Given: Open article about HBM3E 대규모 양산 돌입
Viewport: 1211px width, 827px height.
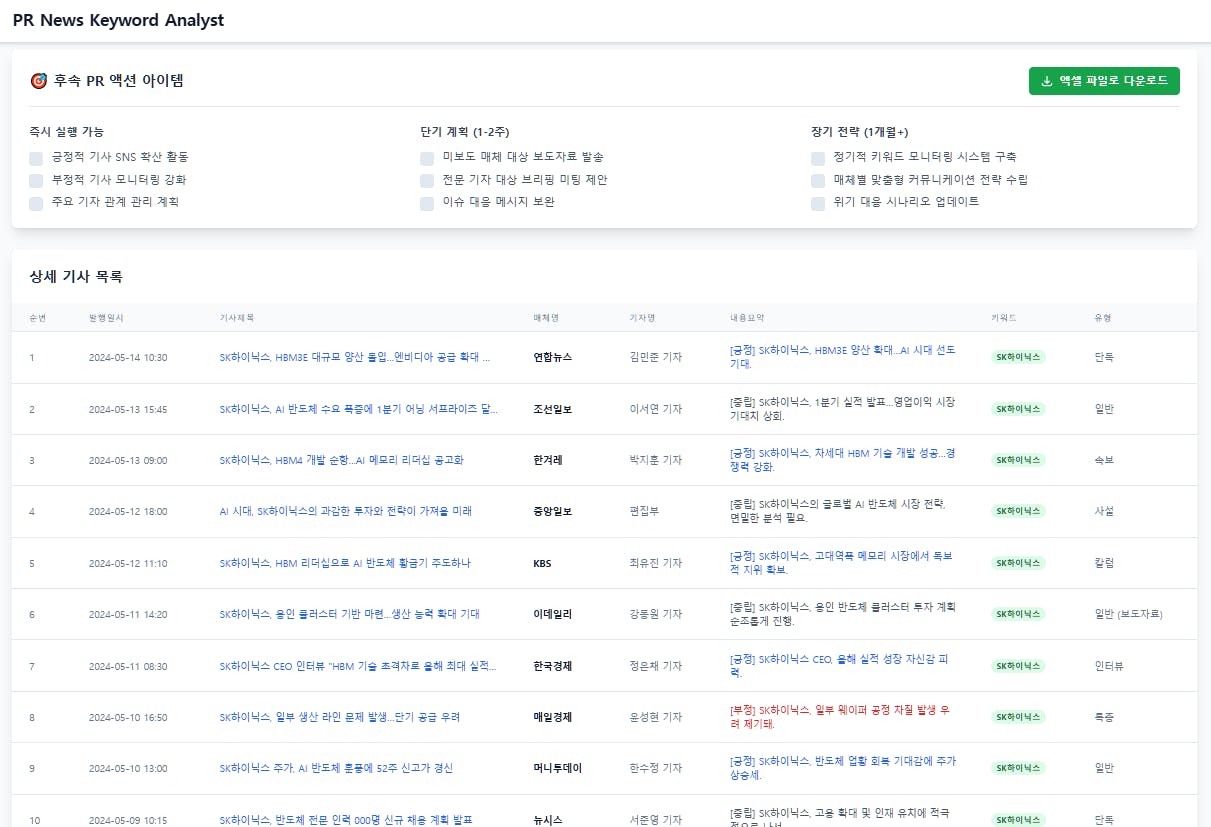Looking at the screenshot, I should 355,357.
